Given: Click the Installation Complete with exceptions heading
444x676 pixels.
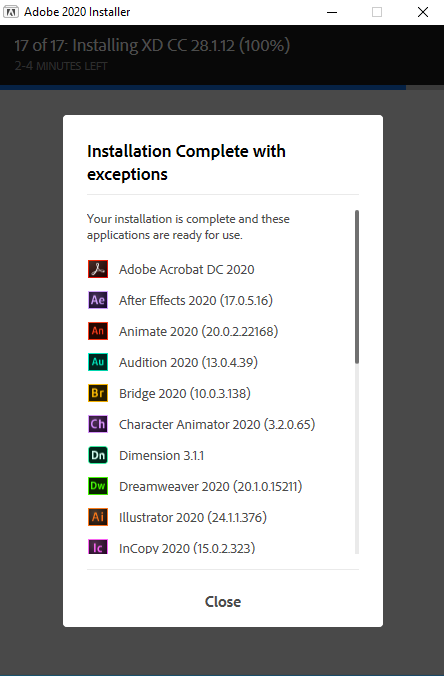Looking at the screenshot, I should point(186,163).
